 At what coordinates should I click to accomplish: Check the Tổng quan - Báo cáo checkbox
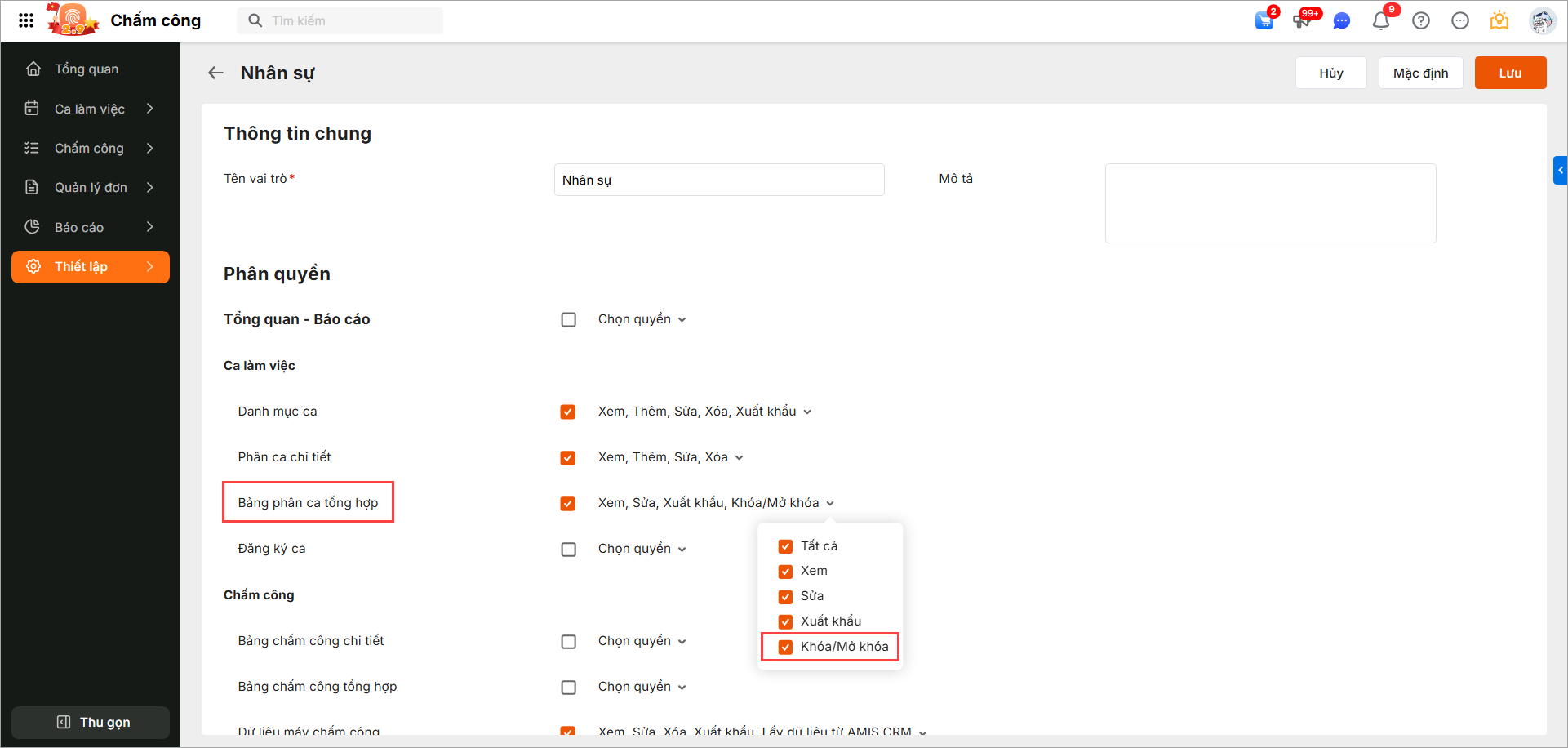(569, 319)
